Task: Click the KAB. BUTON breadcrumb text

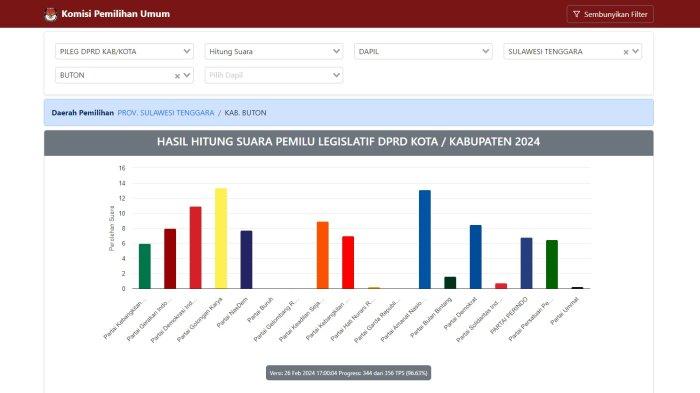Action: (x=245, y=113)
